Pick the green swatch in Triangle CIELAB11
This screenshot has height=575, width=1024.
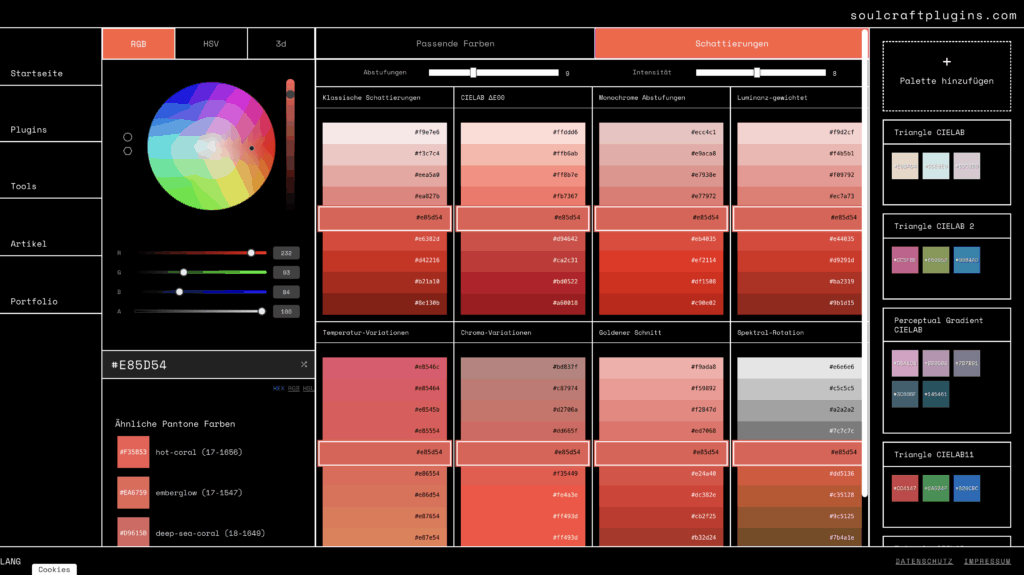click(936, 488)
